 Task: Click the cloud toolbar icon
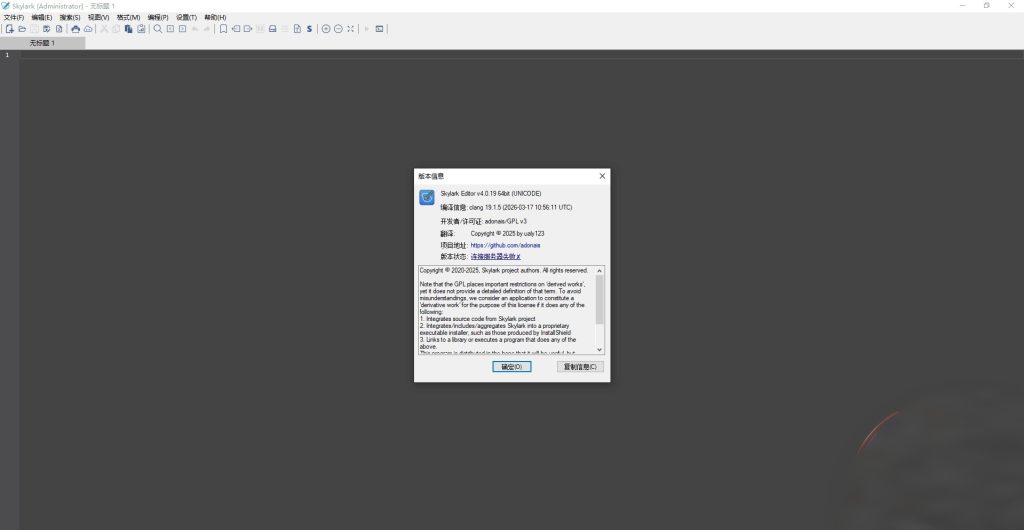pyautogui.click(x=88, y=29)
